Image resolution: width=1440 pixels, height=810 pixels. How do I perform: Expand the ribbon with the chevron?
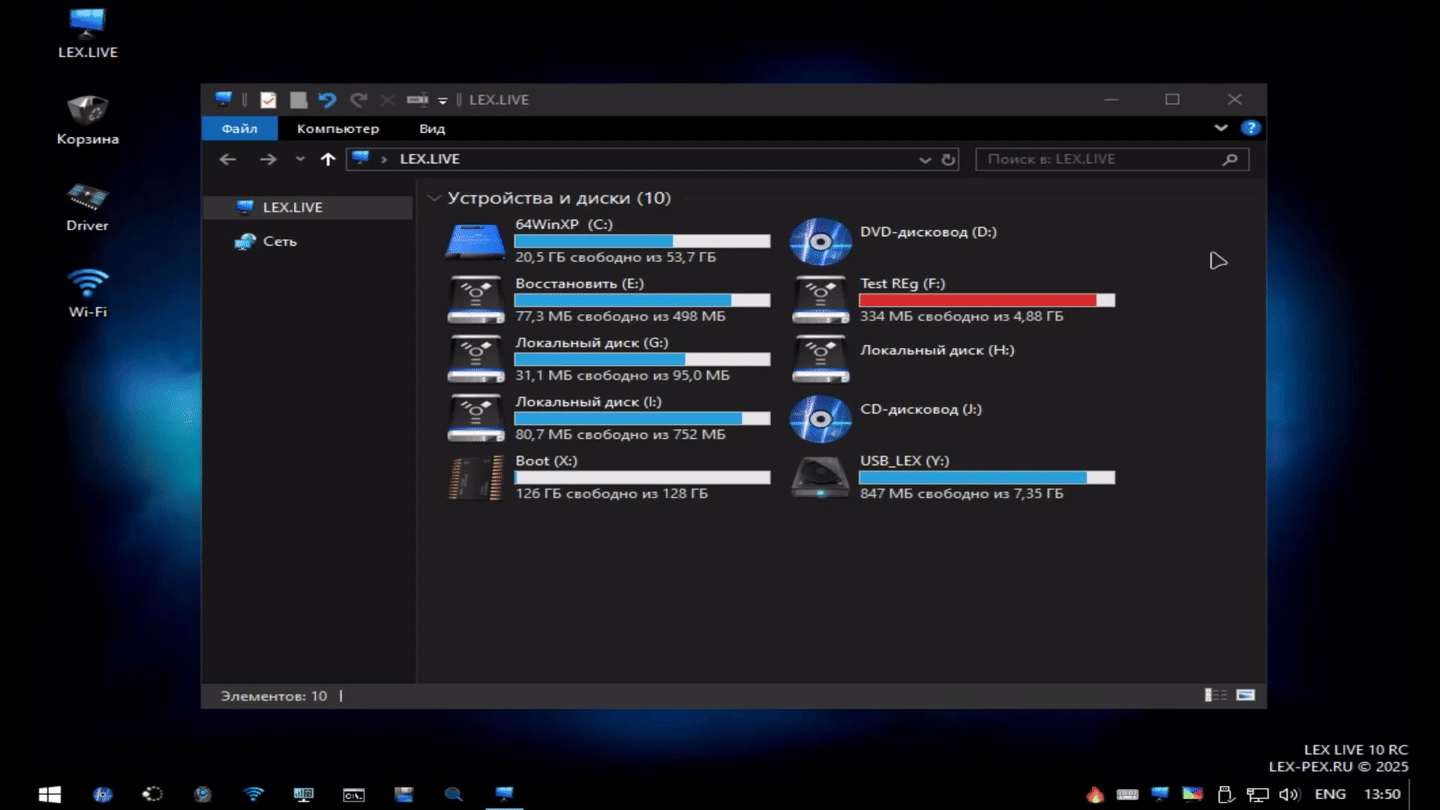[x=1221, y=128]
